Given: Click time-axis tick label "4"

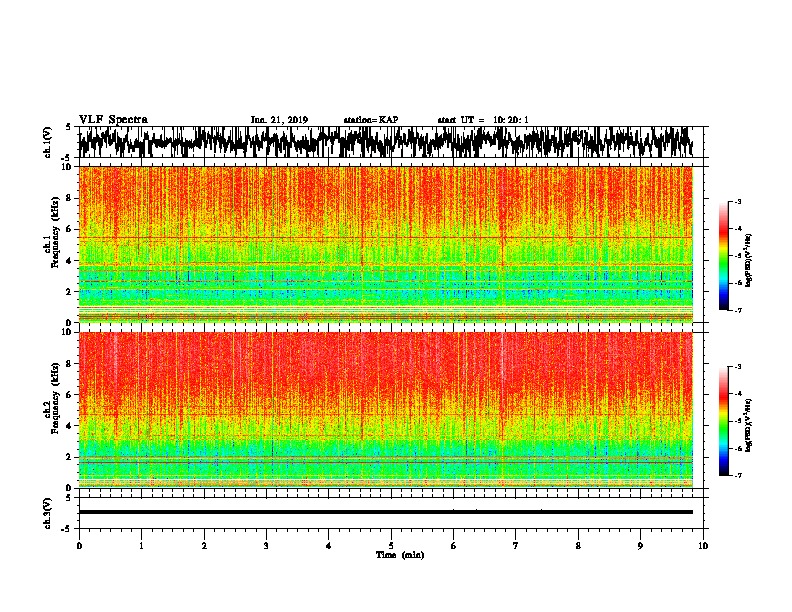Looking at the screenshot, I should coord(329,546).
